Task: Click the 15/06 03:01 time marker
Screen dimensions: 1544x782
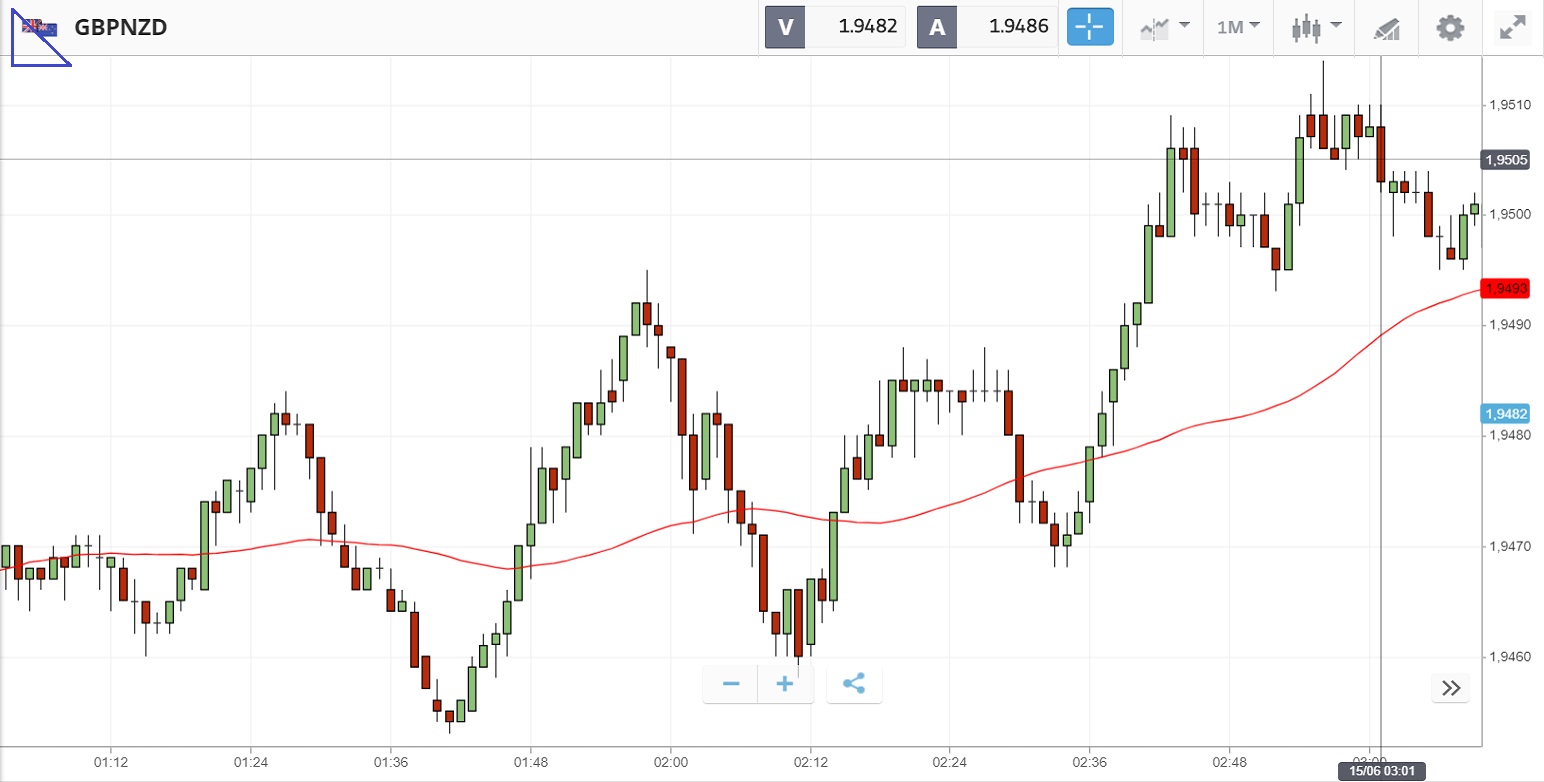Action: (x=1380, y=772)
